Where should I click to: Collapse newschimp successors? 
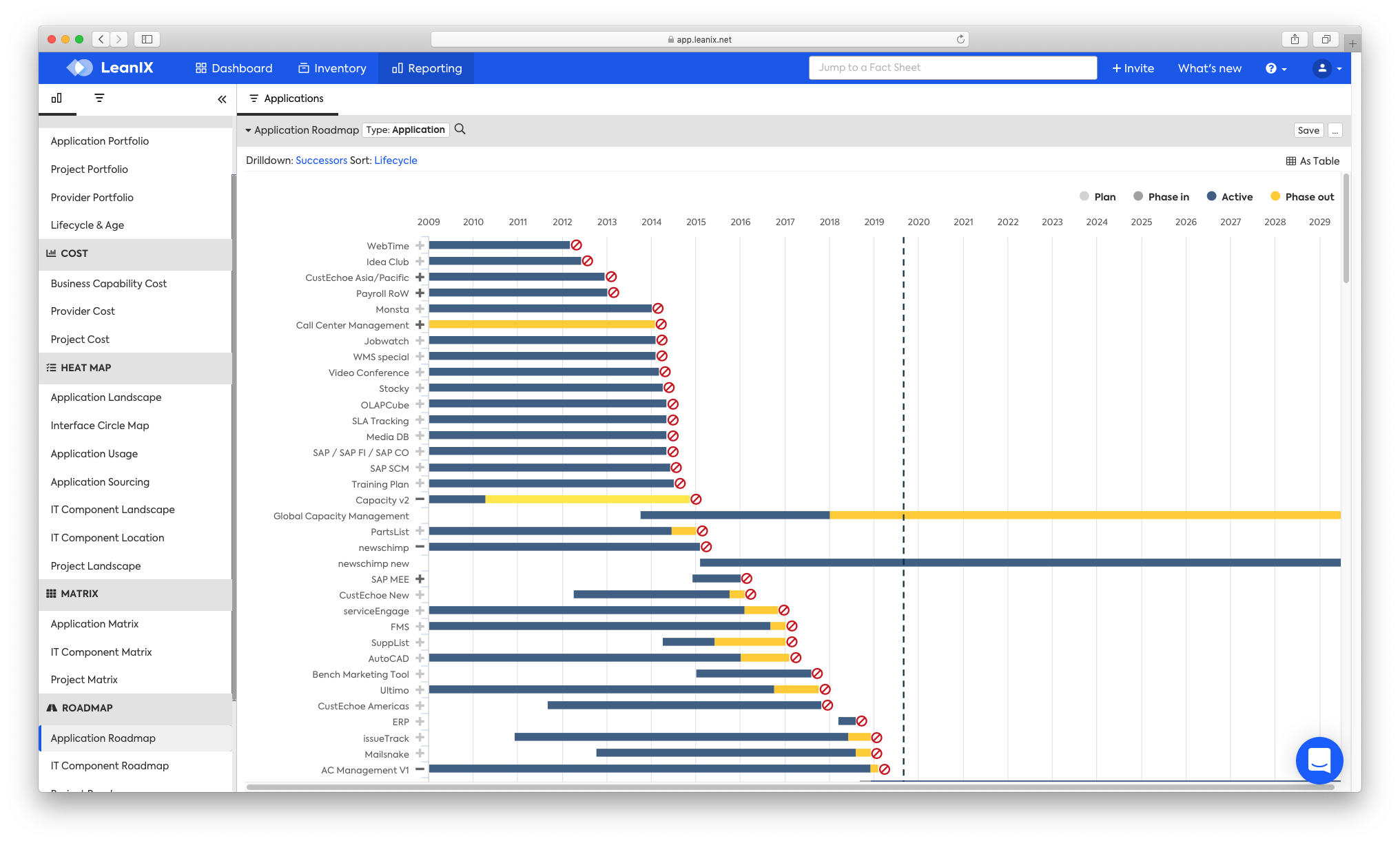pos(420,546)
